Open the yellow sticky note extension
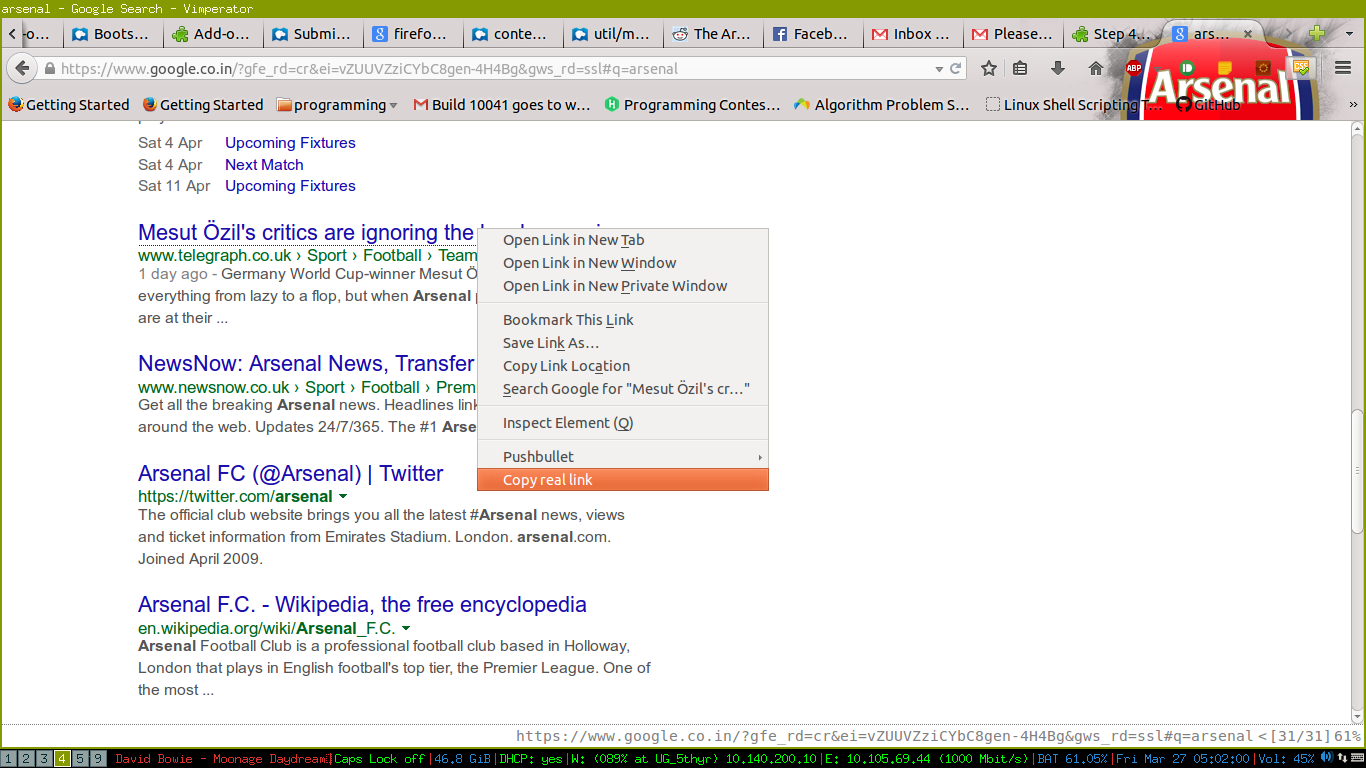The width and height of the screenshot is (1366, 768). coord(1225,68)
